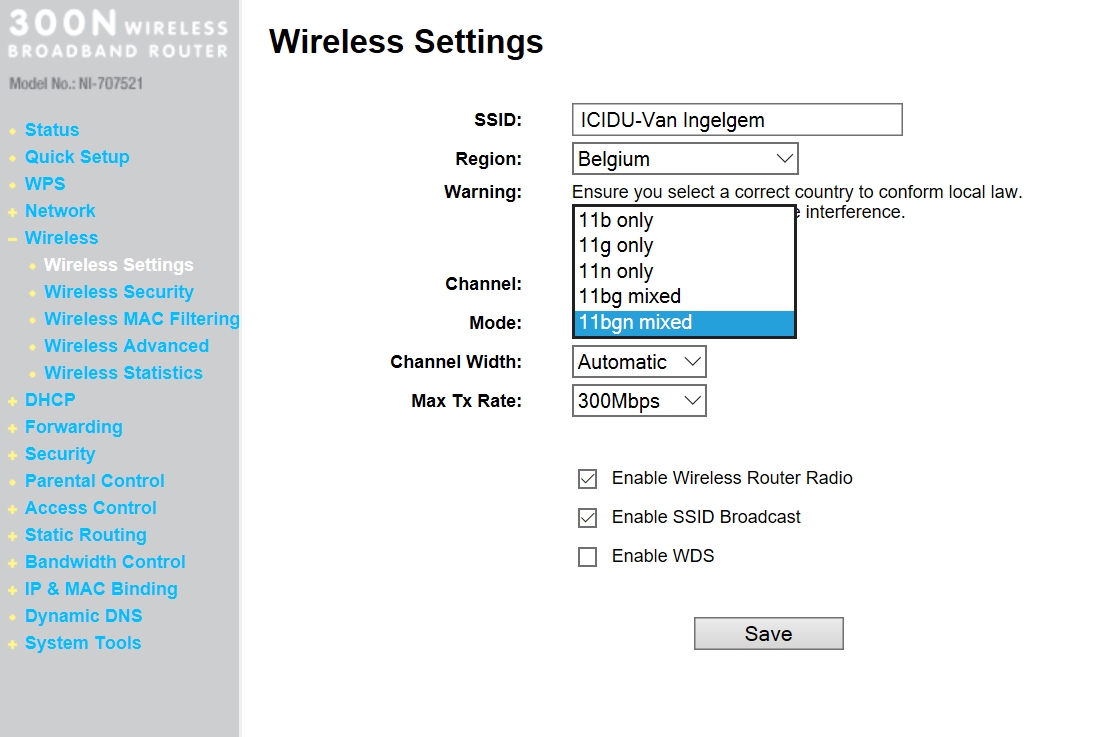Uncheck Enable SSID Broadcast
Viewport: 1095px width, 737px height.
[587, 518]
